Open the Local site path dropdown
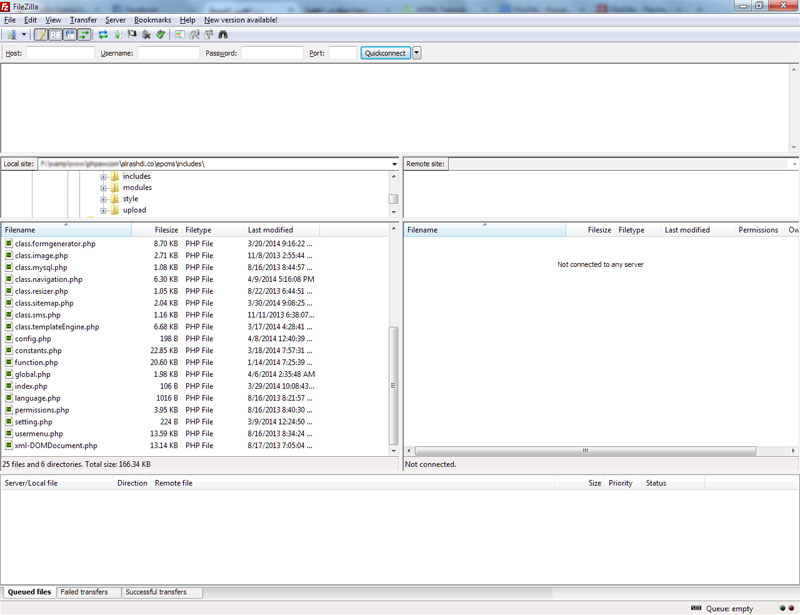Viewport: 800px width, 615px height. click(394, 164)
